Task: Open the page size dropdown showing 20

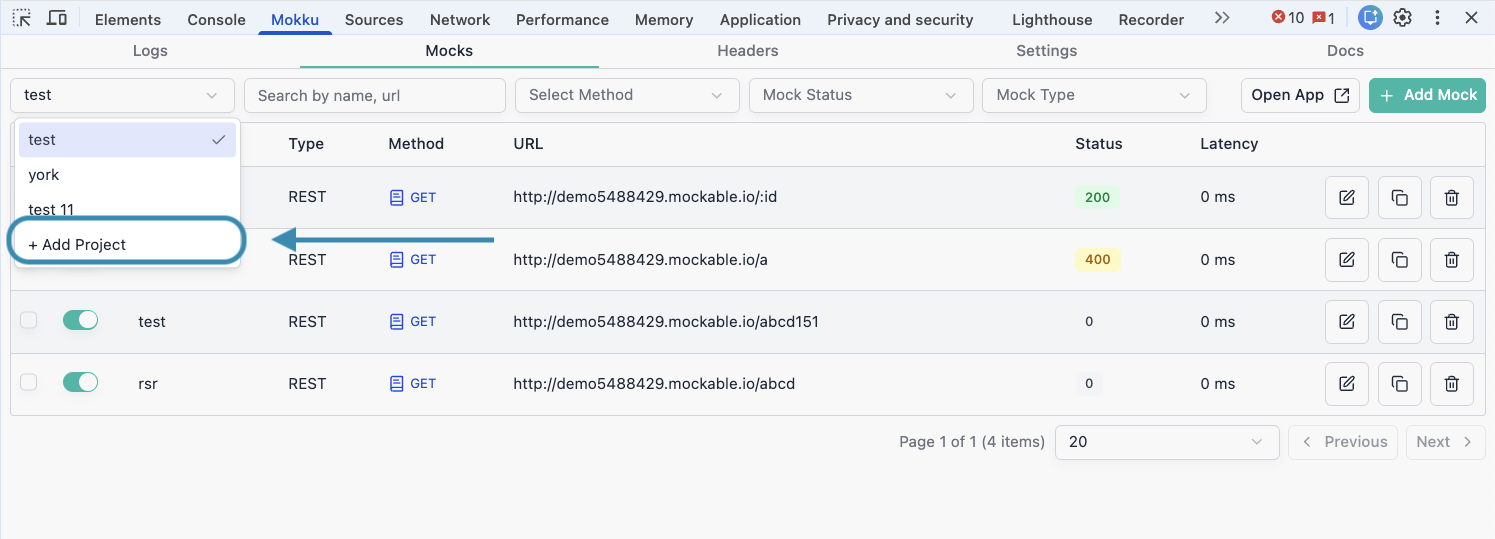Action: (1166, 442)
